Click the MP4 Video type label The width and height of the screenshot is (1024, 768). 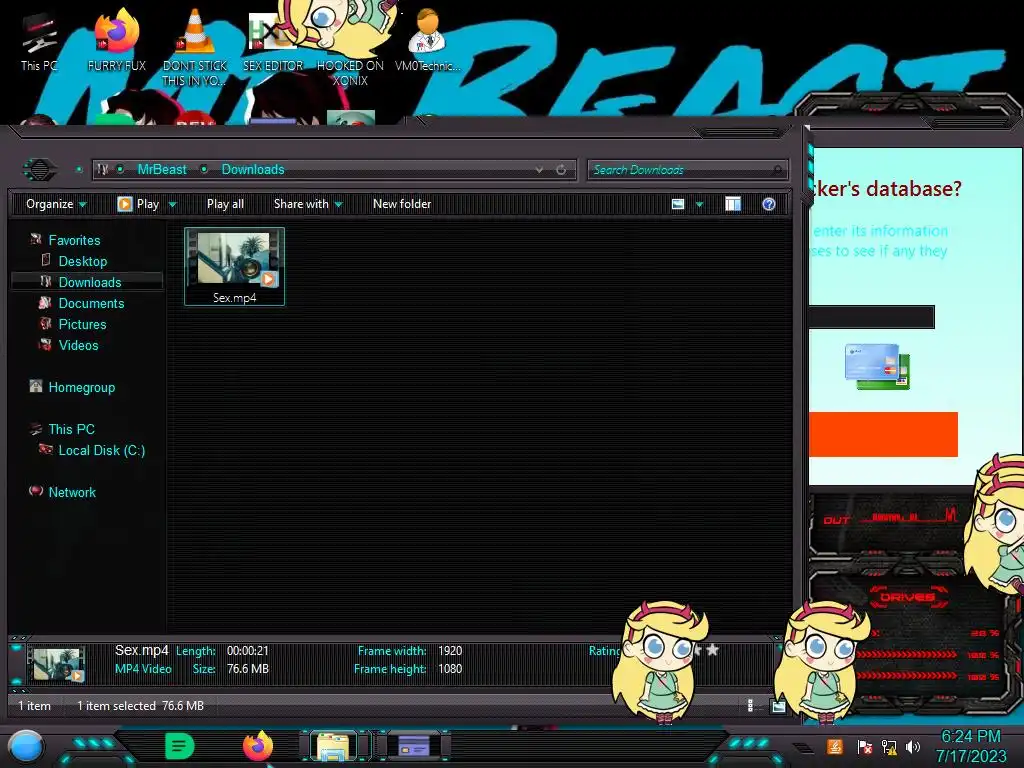(x=143, y=669)
